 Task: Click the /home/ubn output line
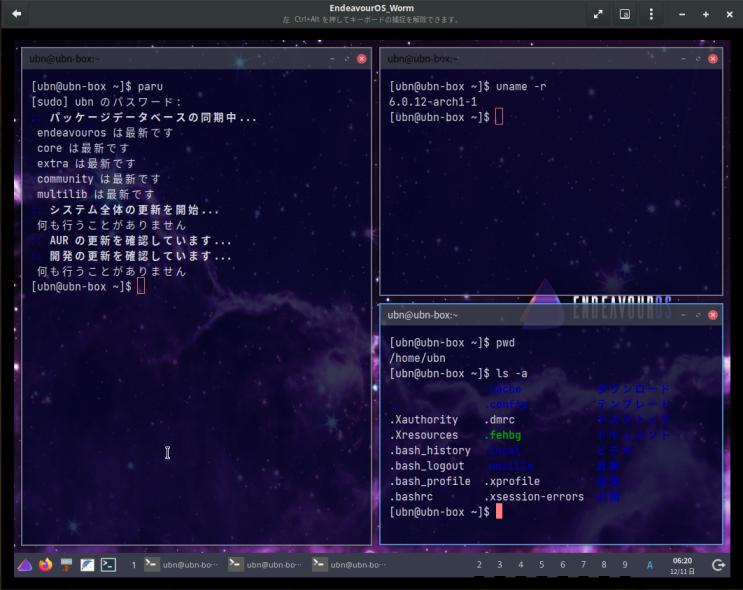[x=417, y=358]
